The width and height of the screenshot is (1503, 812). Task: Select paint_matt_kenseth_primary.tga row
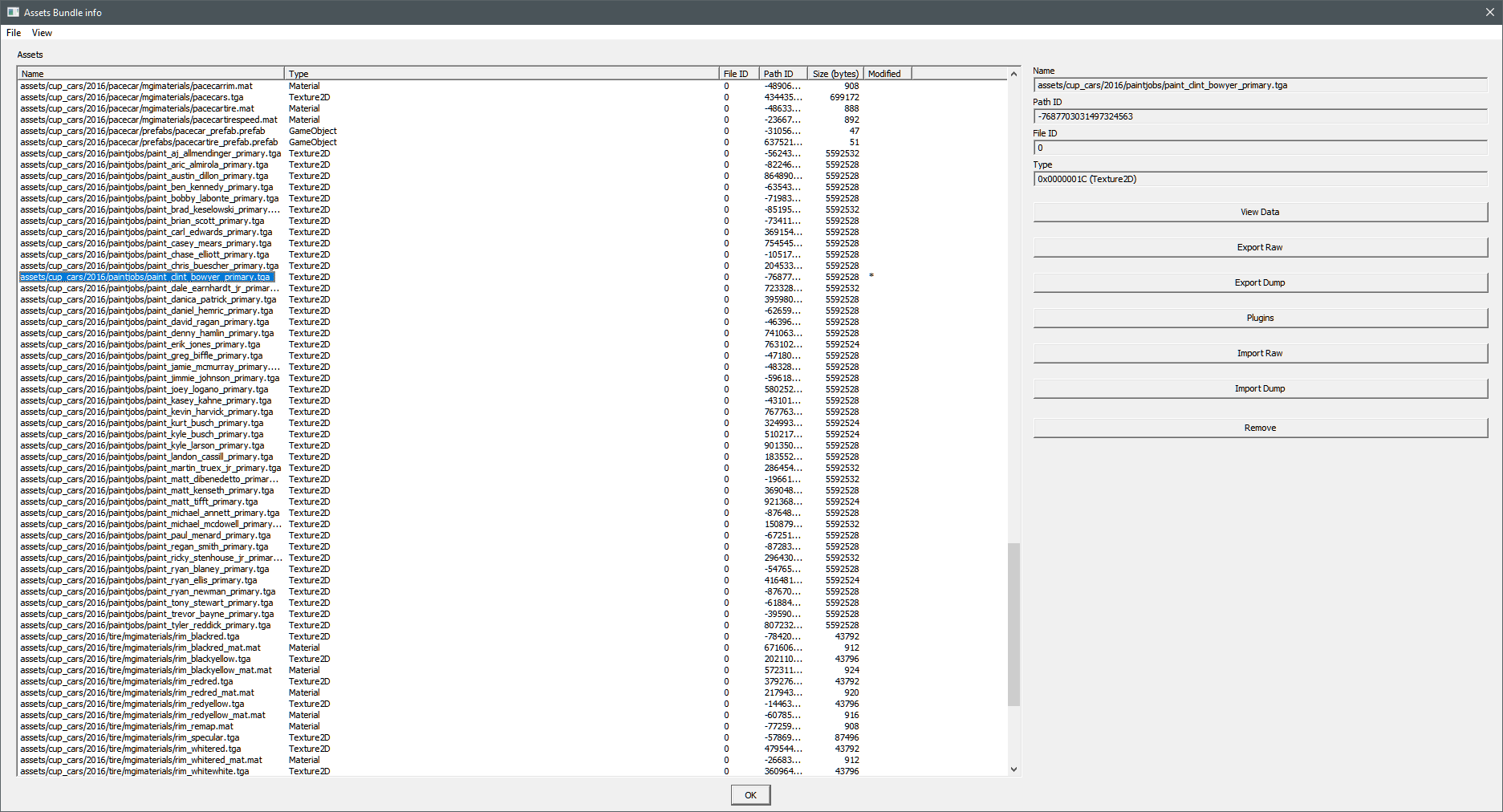[x=512, y=490]
